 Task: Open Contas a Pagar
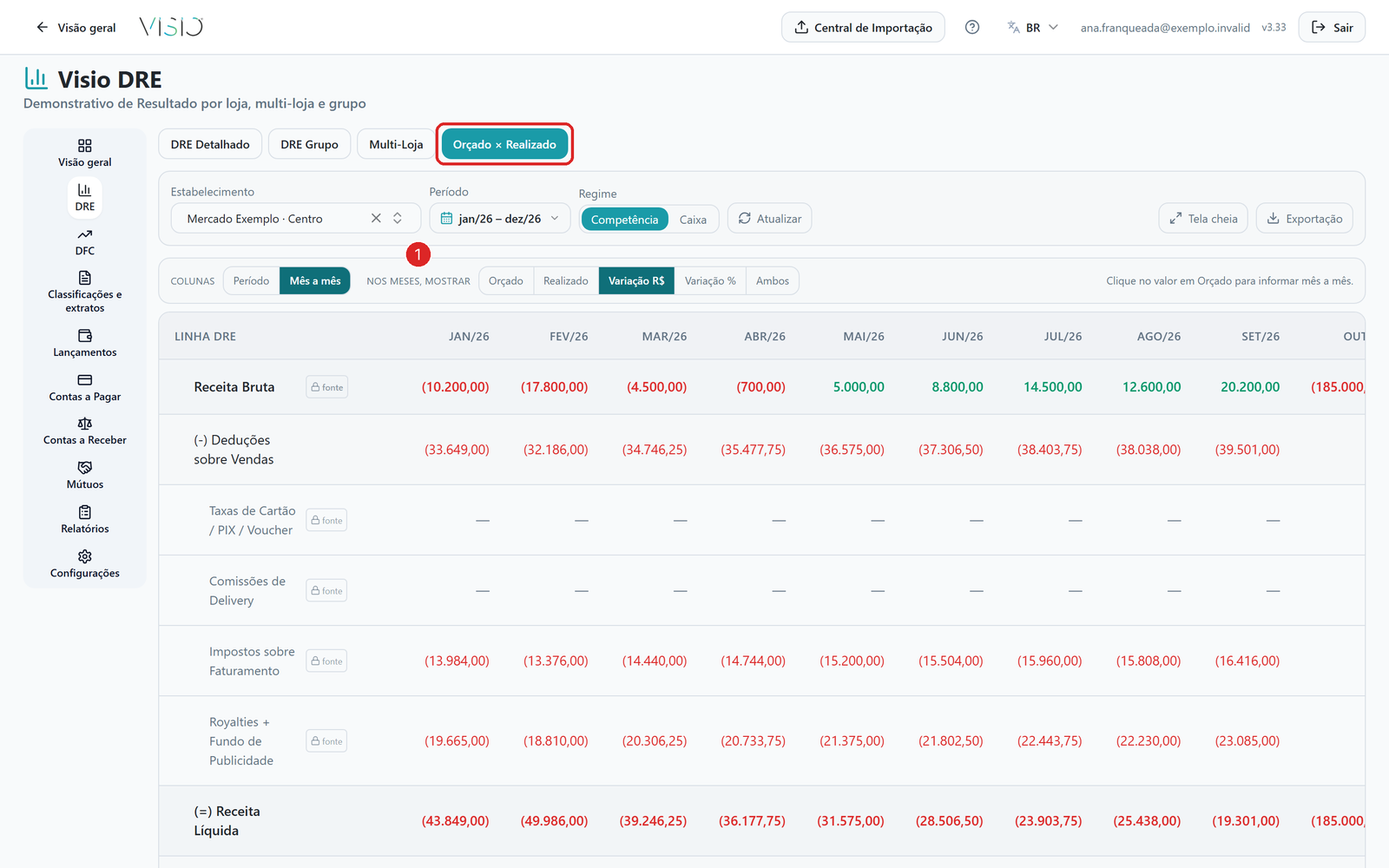tap(84, 387)
